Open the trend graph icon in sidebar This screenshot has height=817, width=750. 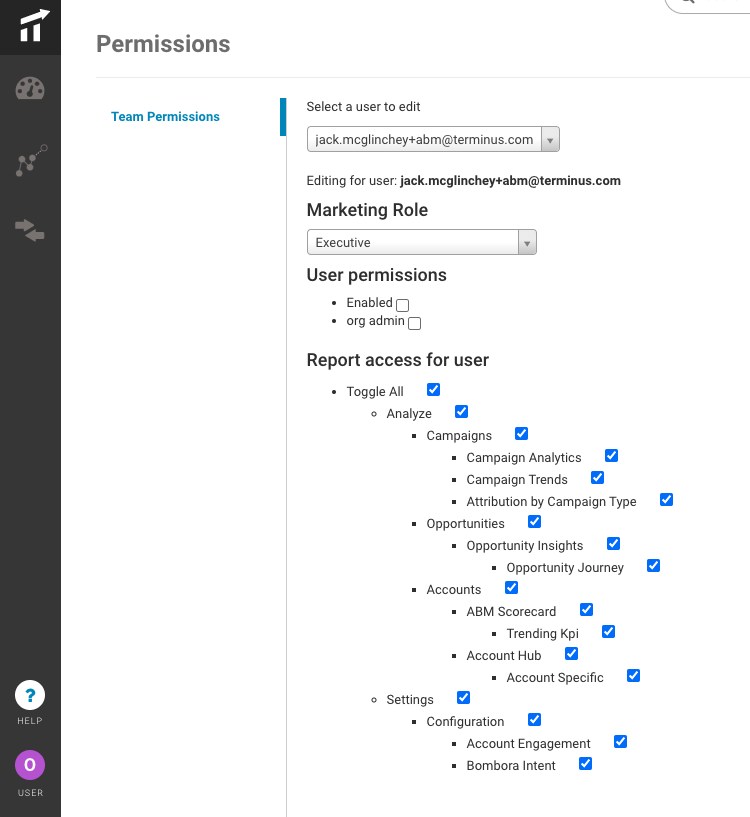coord(31,160)
